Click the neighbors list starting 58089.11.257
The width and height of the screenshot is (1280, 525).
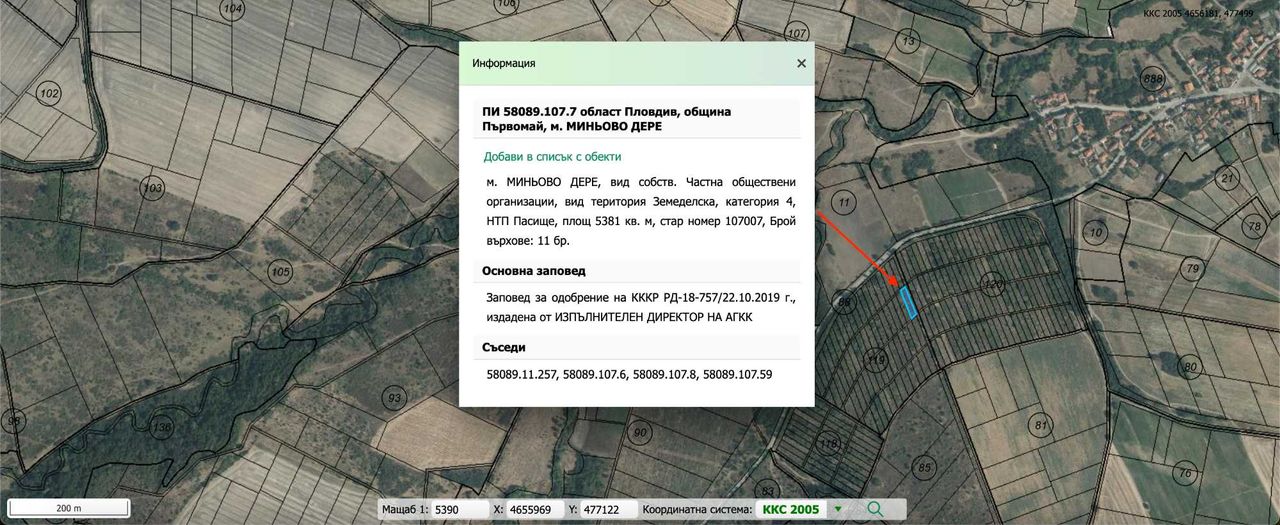tap(629, 374)
